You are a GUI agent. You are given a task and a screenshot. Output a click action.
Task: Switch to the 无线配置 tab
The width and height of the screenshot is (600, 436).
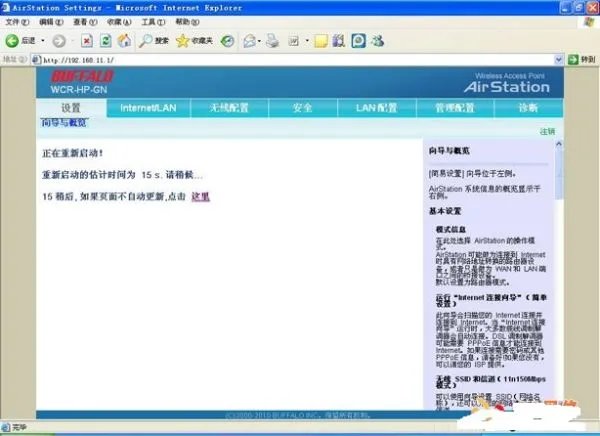[x=229, y=108]
